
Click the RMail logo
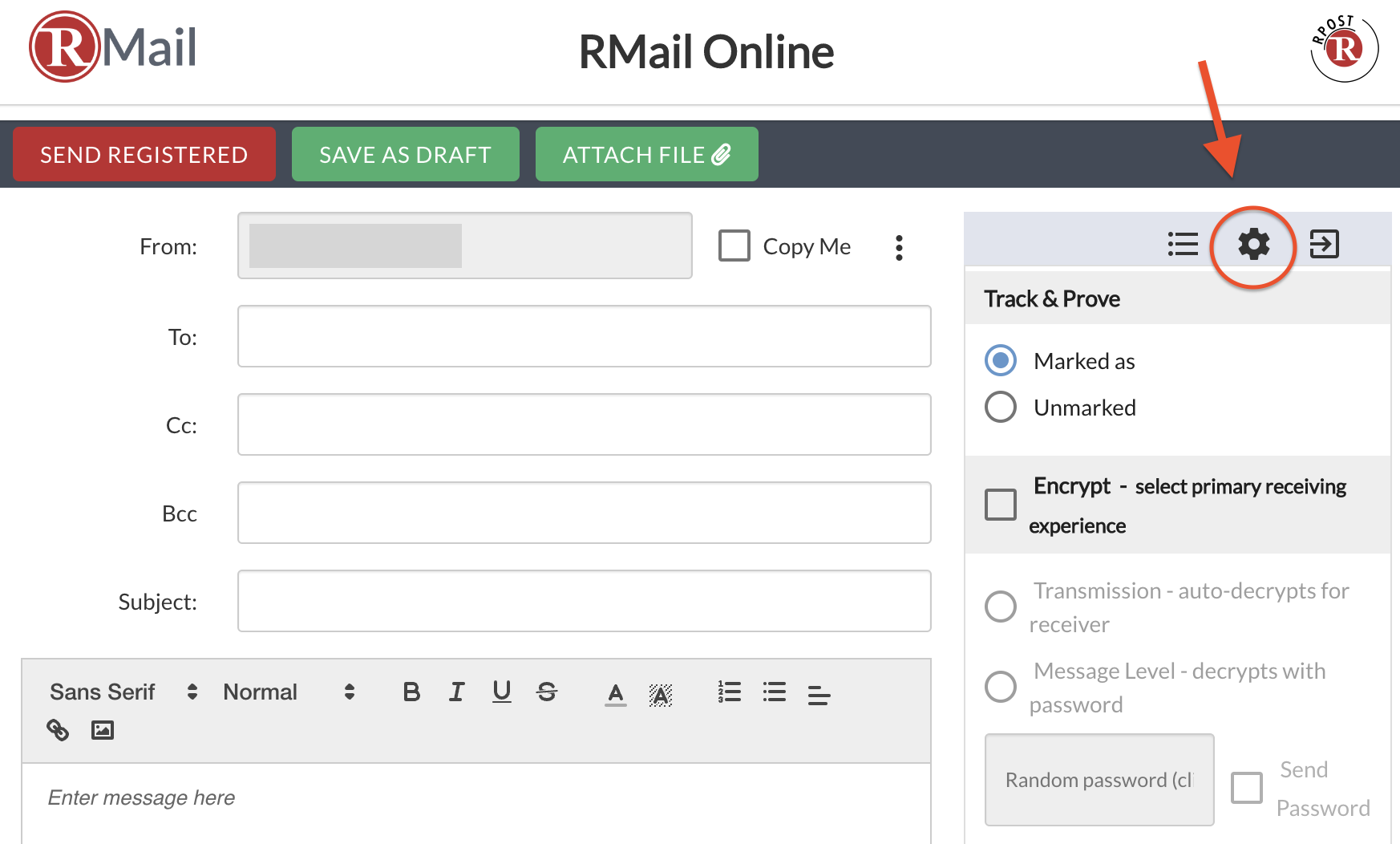113,47
